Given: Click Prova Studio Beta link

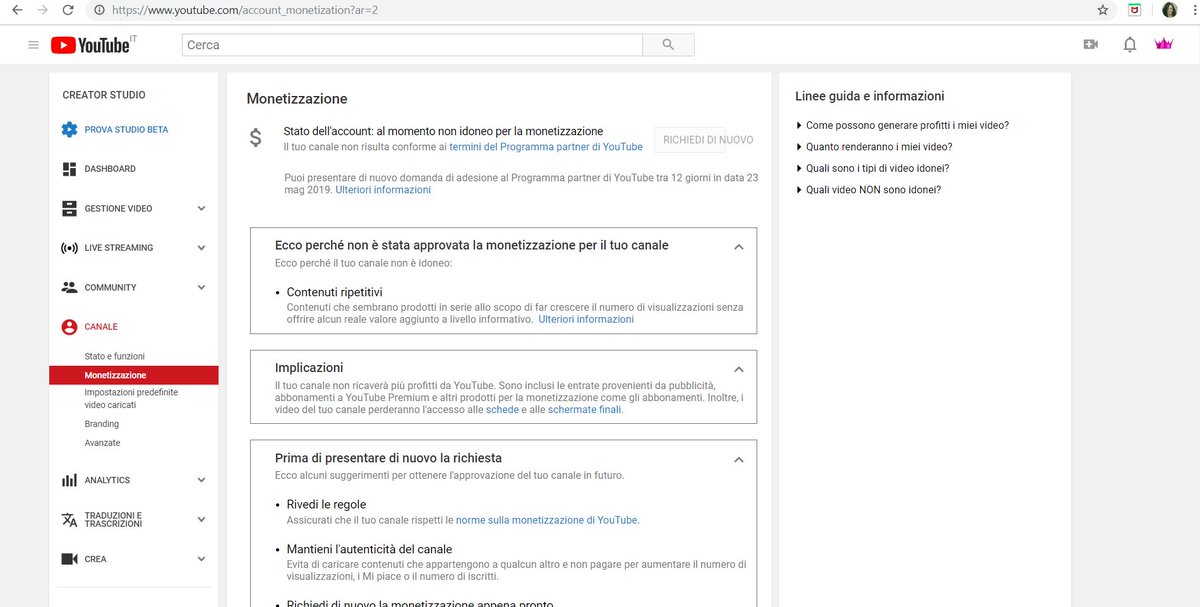Looking at the screenshot, I should pos(126,130).
